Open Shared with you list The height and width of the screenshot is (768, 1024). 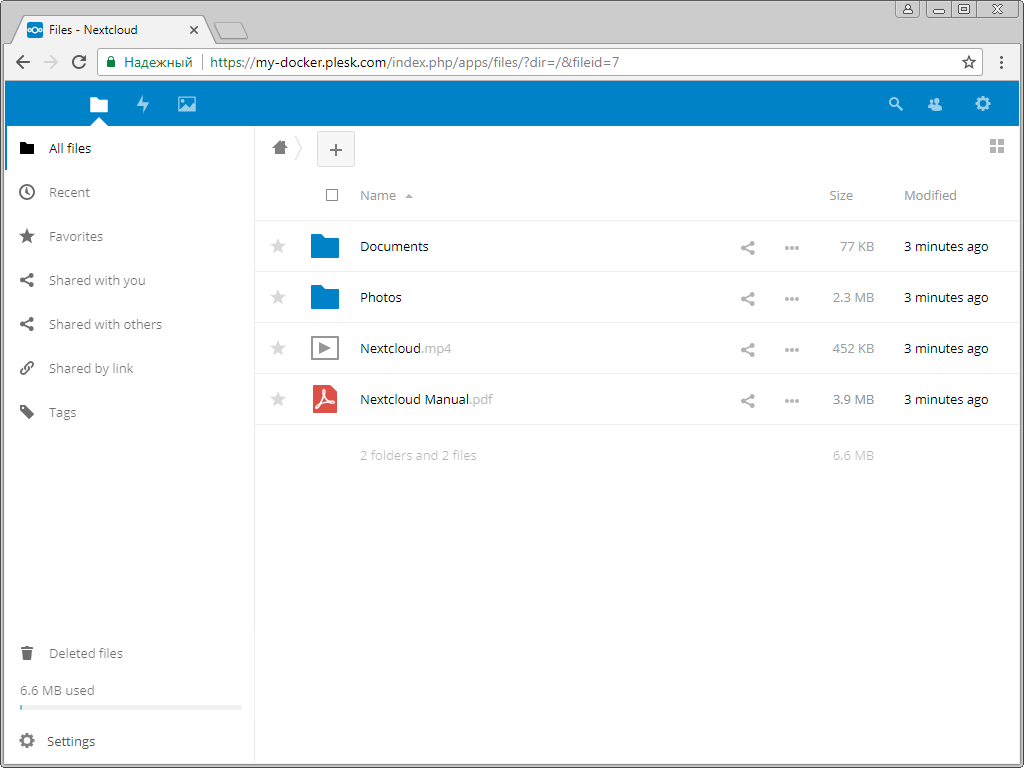[129, 280]
